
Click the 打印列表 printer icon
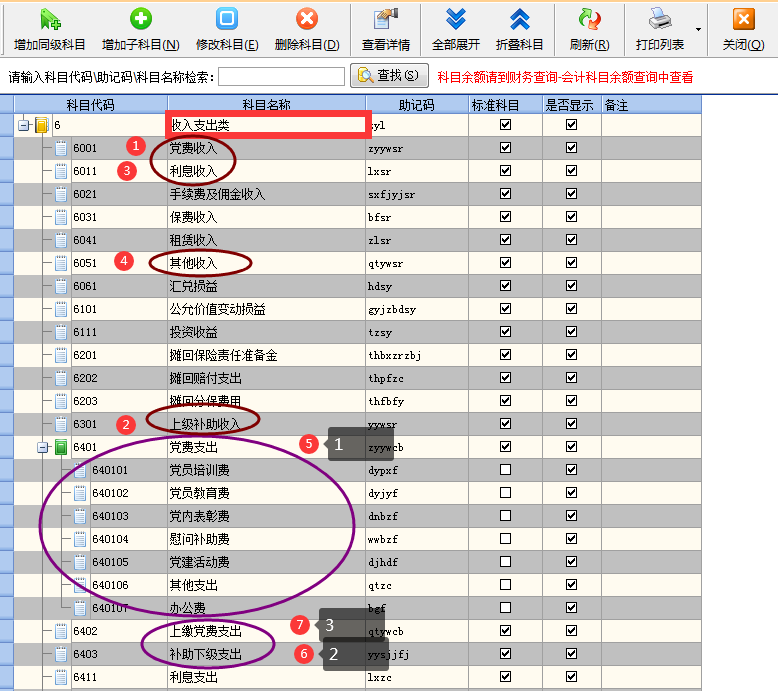pyautogui.click(x=660, y=19)
